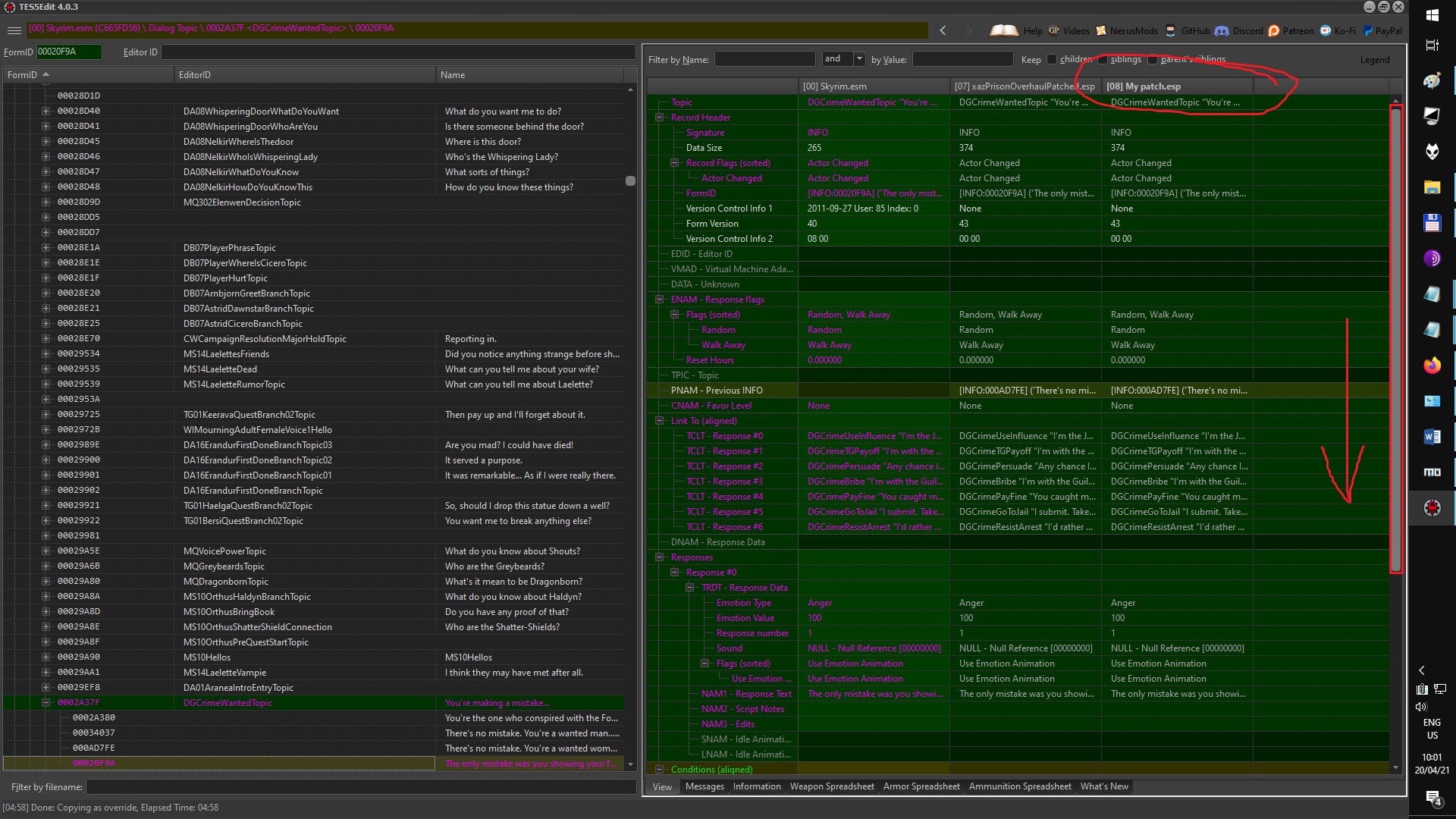Click the FormID input field
Viewport: 1456px width, 819px height.
point(68,52)
